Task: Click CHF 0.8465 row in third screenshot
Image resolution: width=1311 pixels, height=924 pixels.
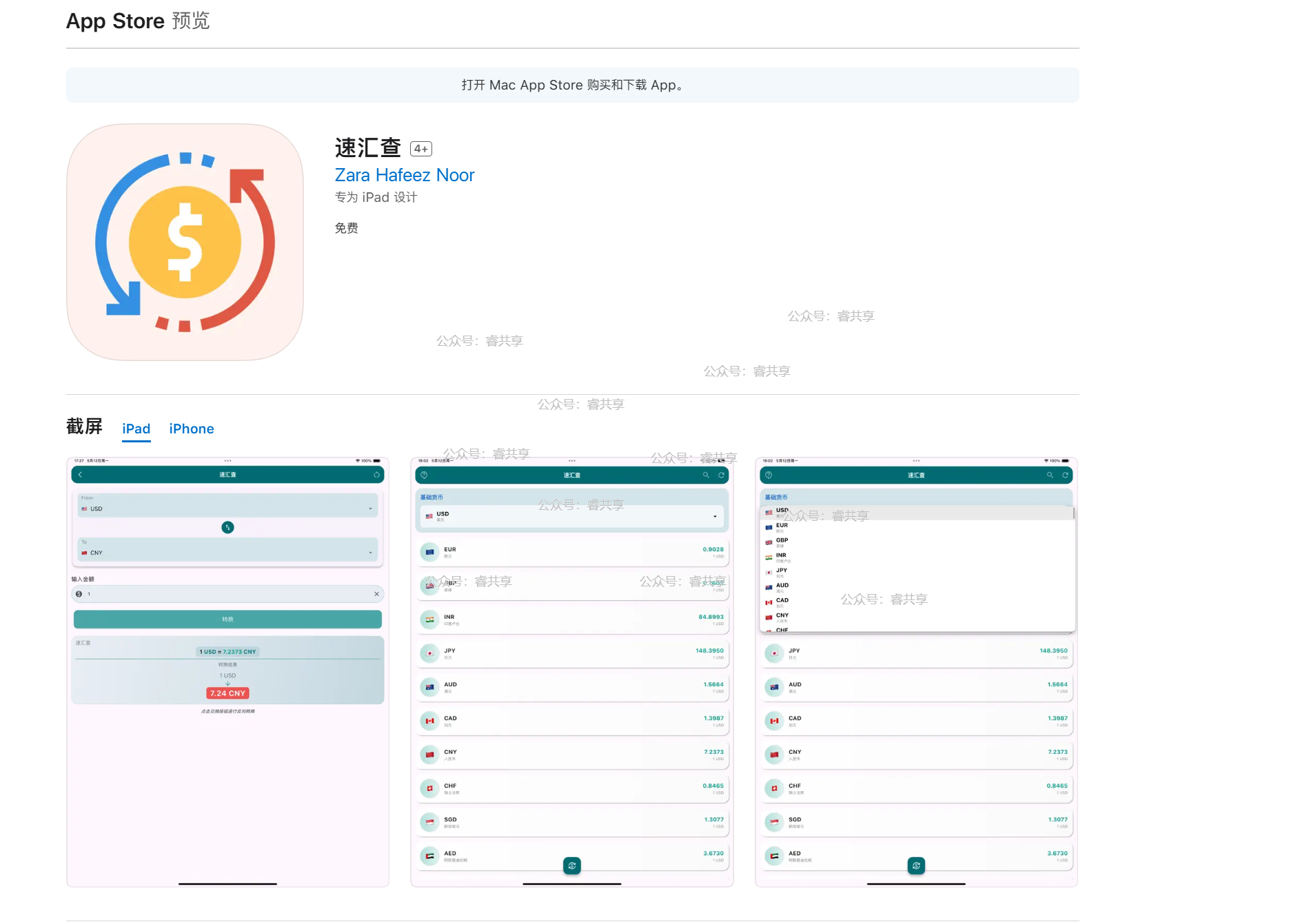Action: tap(916, 788)
